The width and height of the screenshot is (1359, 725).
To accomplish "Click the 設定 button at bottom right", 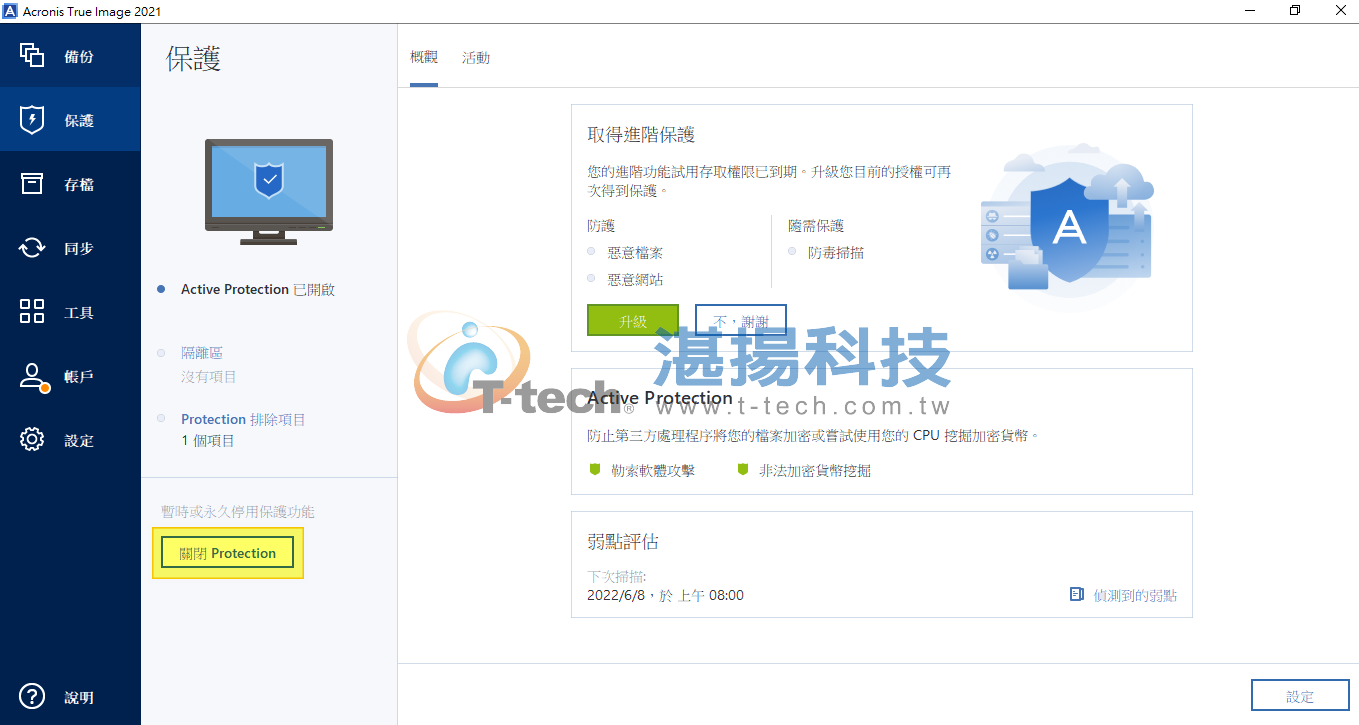I will click(1300, 696).
